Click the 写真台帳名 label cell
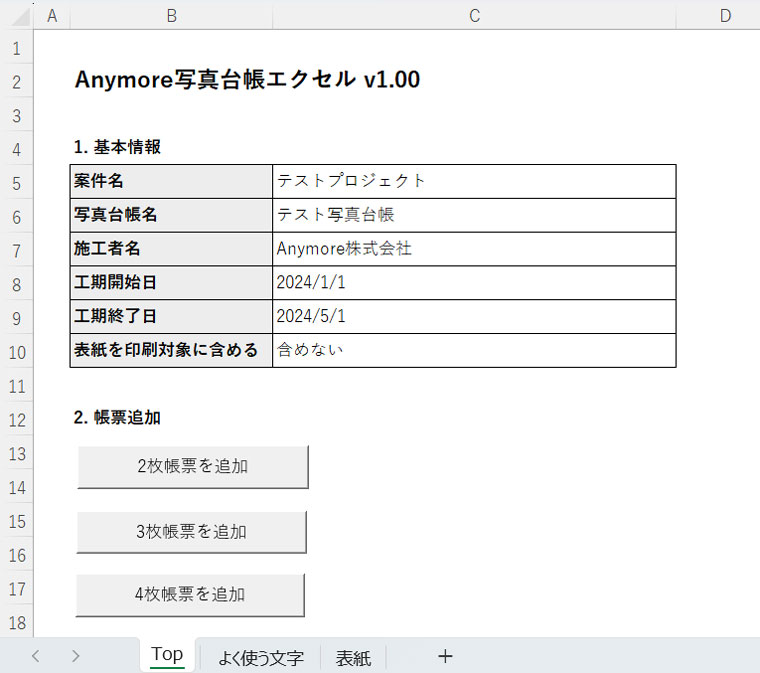 tap(171, 215)
